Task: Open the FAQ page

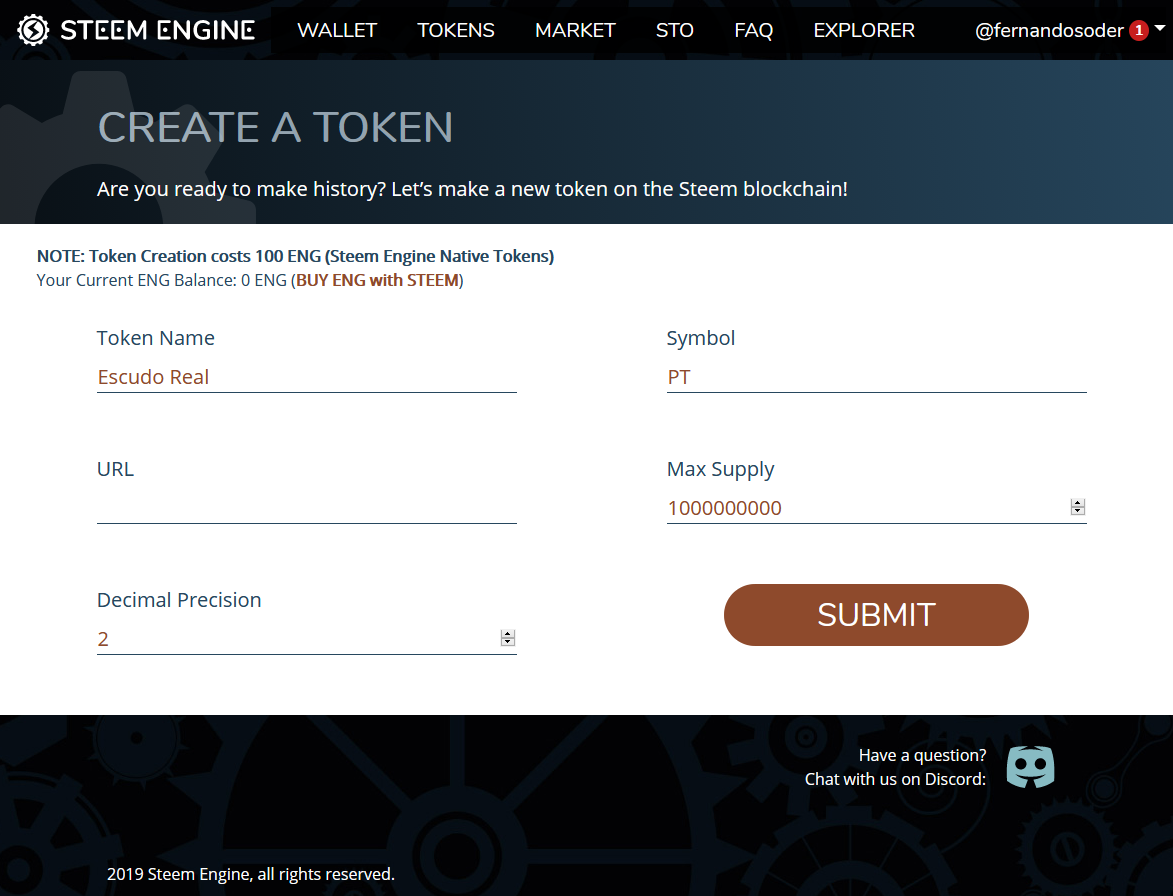Action: click(x=753, y=31)
